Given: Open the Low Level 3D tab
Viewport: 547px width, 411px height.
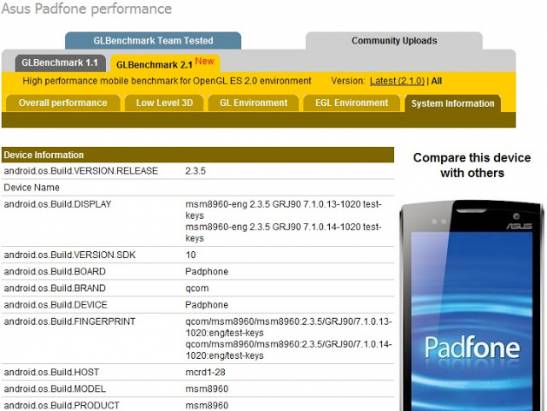Looking at the screenshot, I should click(164, 103).
